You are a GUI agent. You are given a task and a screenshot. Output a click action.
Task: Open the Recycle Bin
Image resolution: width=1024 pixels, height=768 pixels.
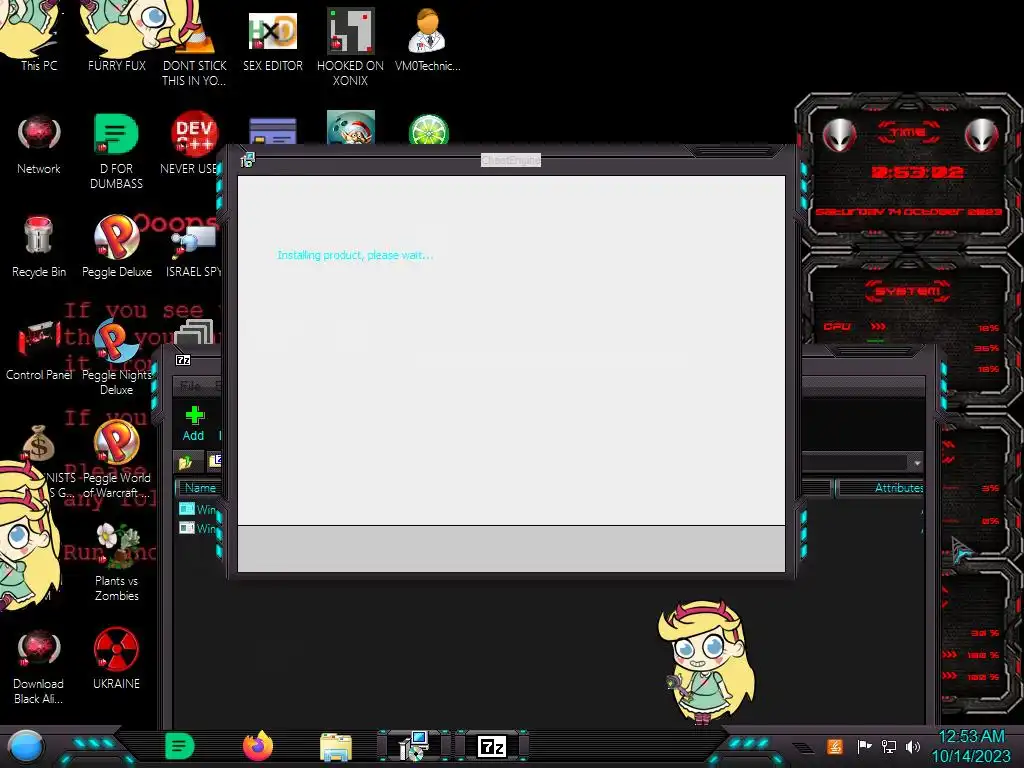[39, 247]
